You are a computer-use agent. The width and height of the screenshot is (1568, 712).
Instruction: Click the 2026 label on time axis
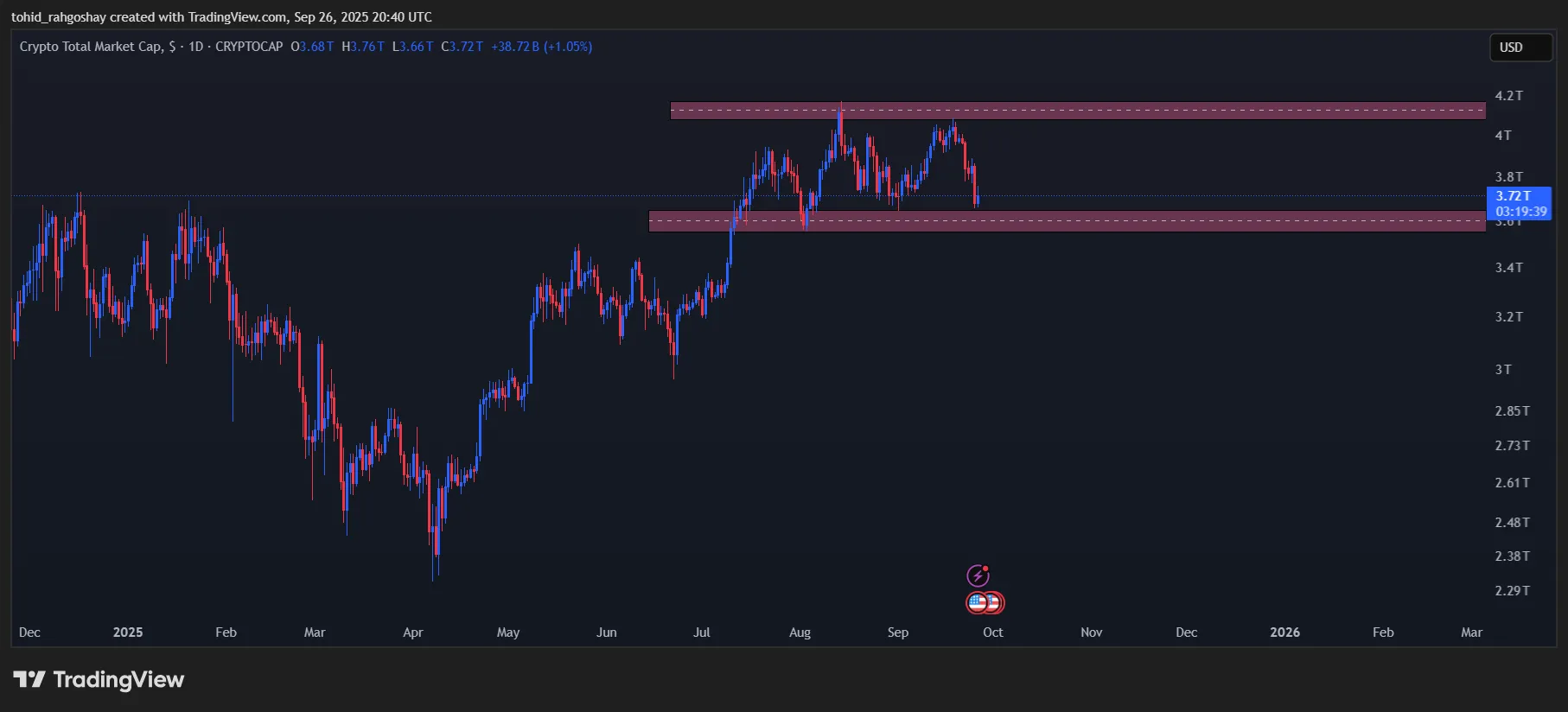tap(1284, 633)
